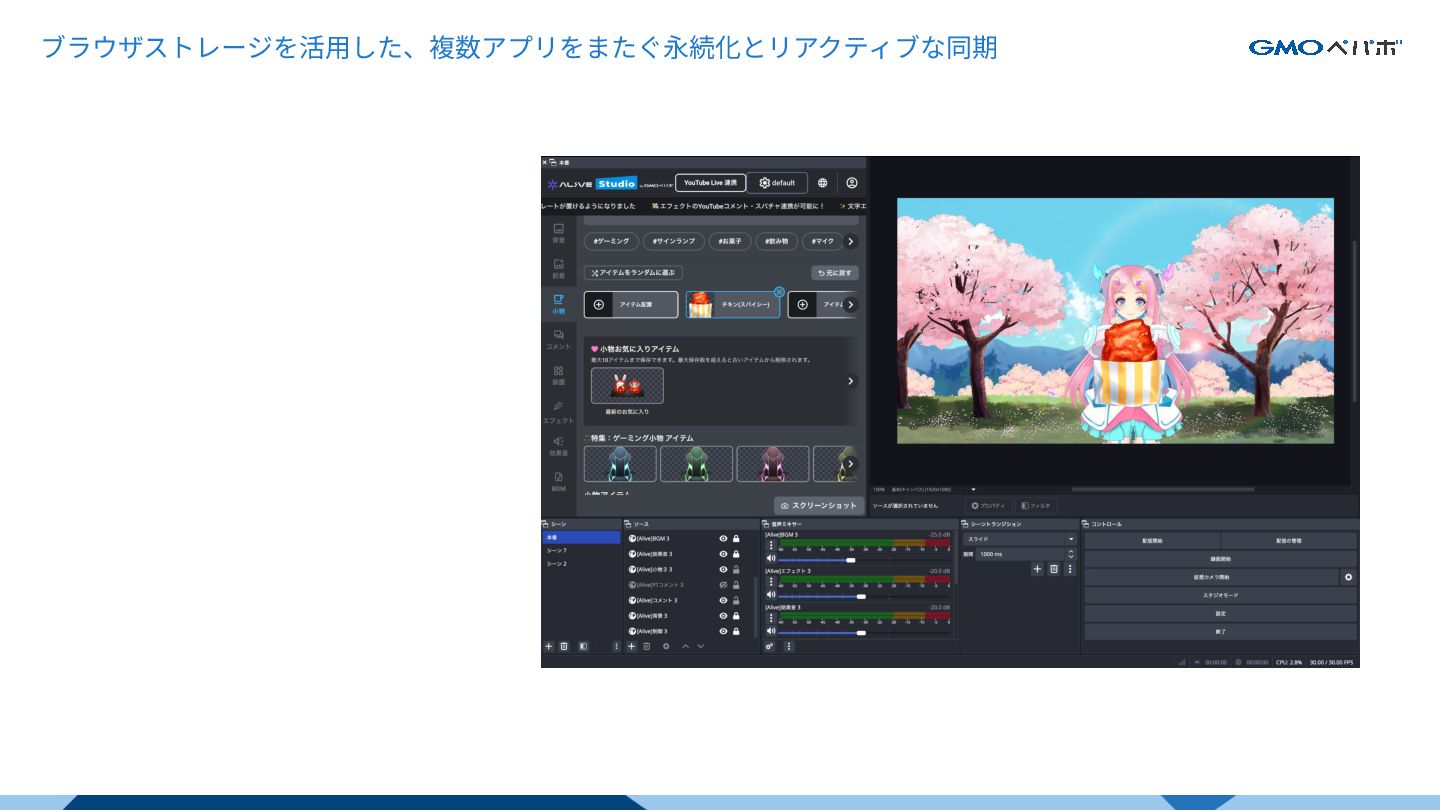Mute the [Alive]エフェクト 3 mixer speaker
Viewport: 1440px width, 810px height.
(x=771, y=595)
